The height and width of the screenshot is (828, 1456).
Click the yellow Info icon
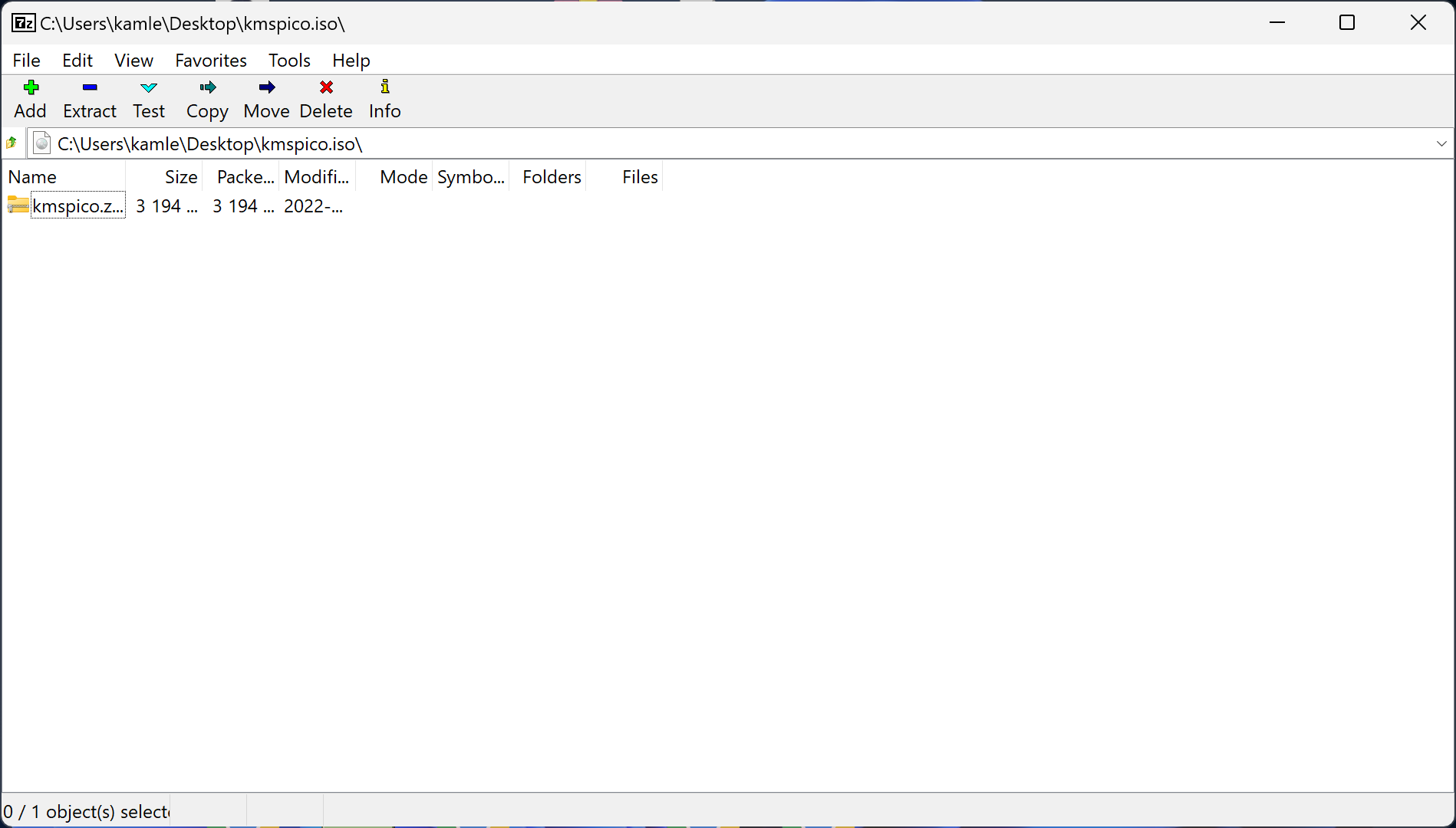coord(385,86)
